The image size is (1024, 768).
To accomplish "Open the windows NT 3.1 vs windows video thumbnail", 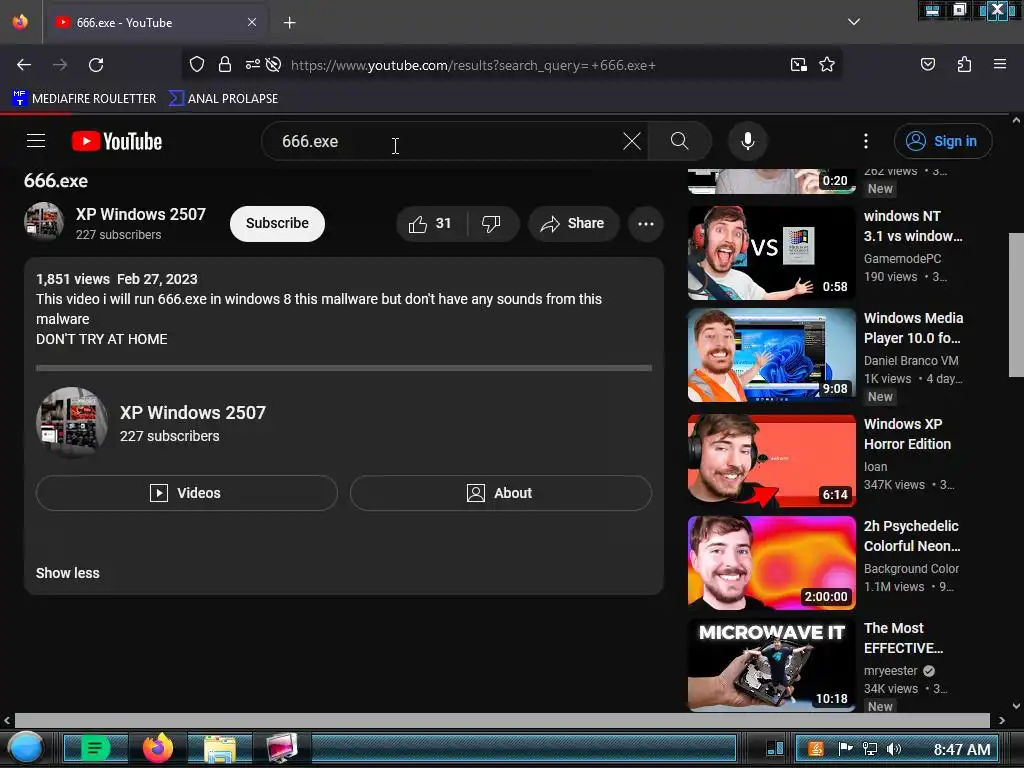I will pyautogui.click(x=771, y=253).
